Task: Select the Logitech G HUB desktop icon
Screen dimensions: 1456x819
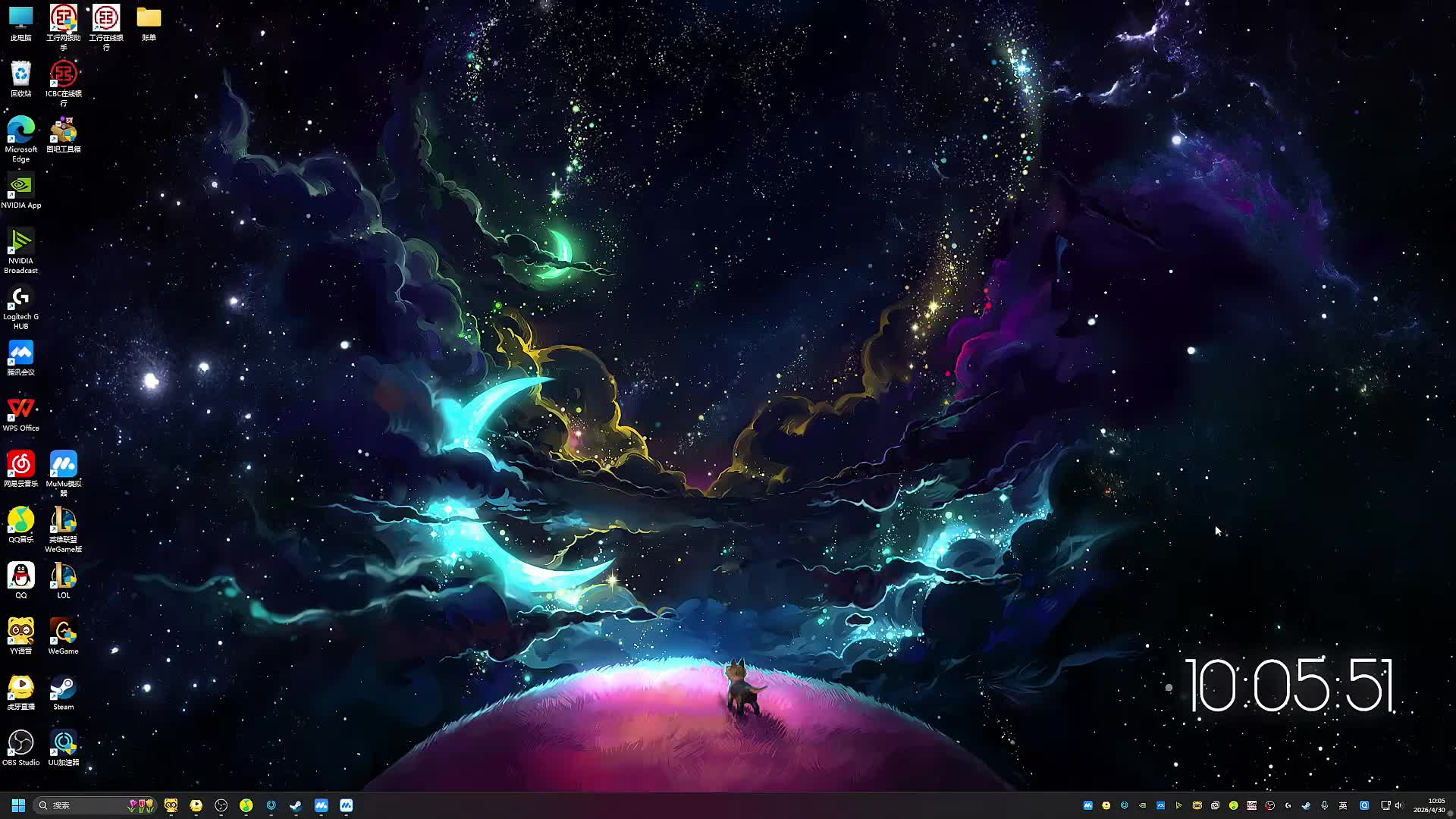Action: (20, 299)
